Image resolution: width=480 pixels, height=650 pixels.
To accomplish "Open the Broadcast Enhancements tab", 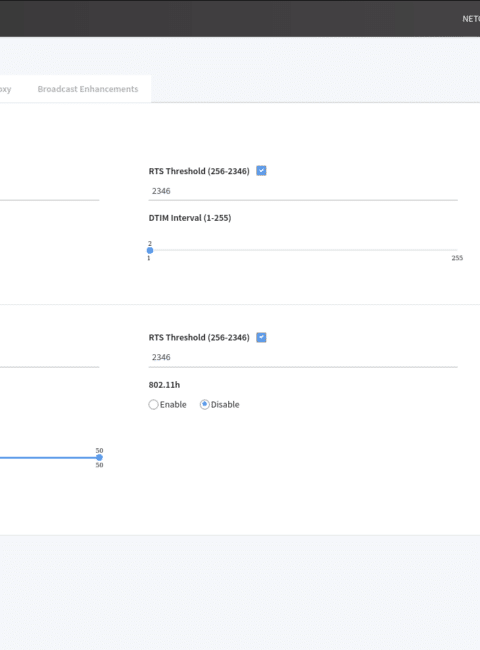I will click(x=88, y=89).
